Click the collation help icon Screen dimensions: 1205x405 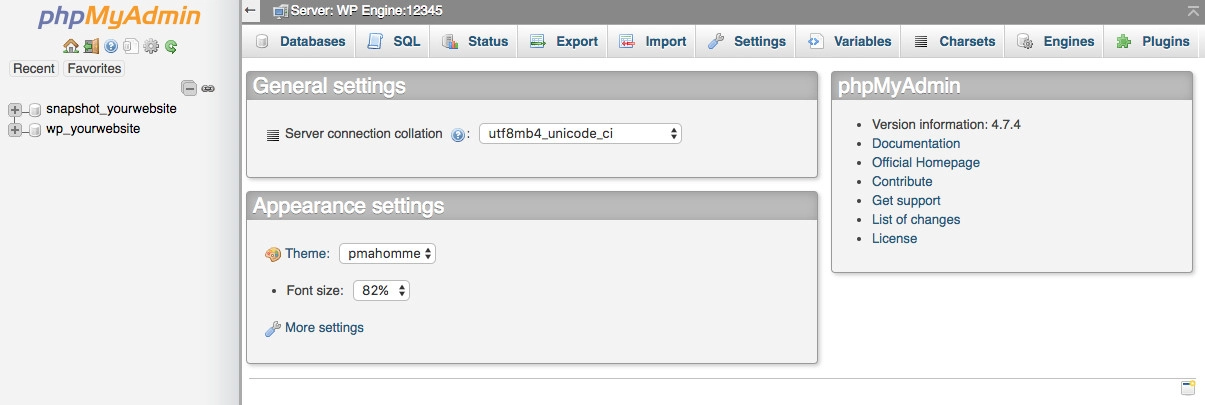(459, 135)
